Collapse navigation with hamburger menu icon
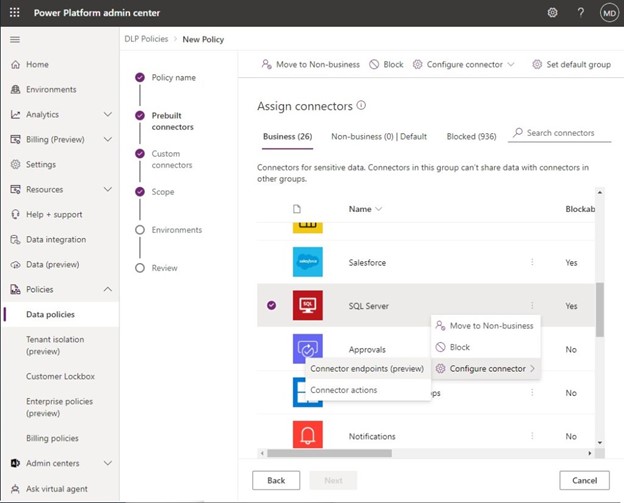 tap(15, 39)
